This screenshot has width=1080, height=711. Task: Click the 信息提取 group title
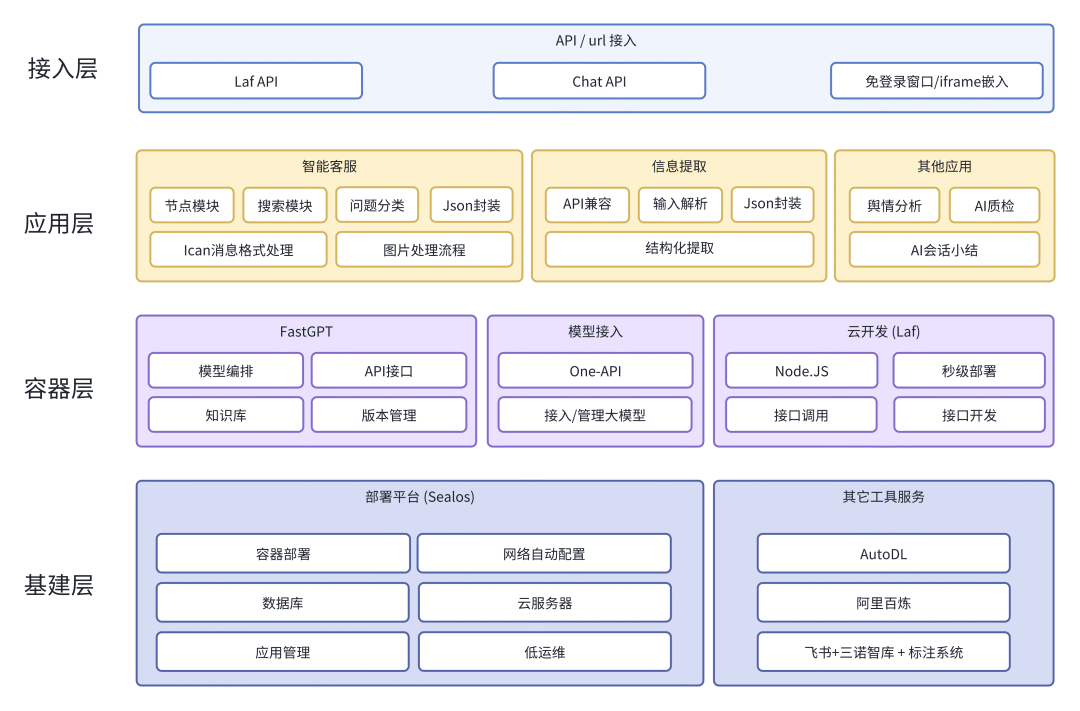679,166
